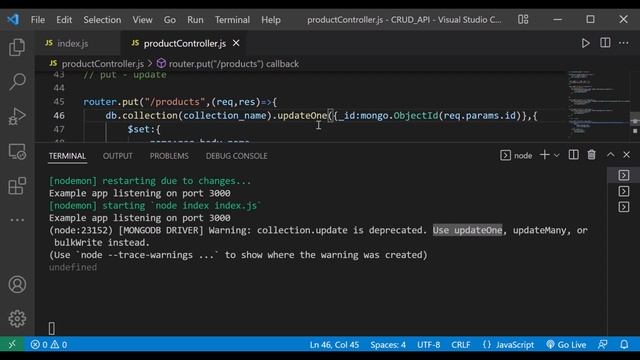Close the terminal panel
This screenshot has width=640, height=360.
point(627,155)
